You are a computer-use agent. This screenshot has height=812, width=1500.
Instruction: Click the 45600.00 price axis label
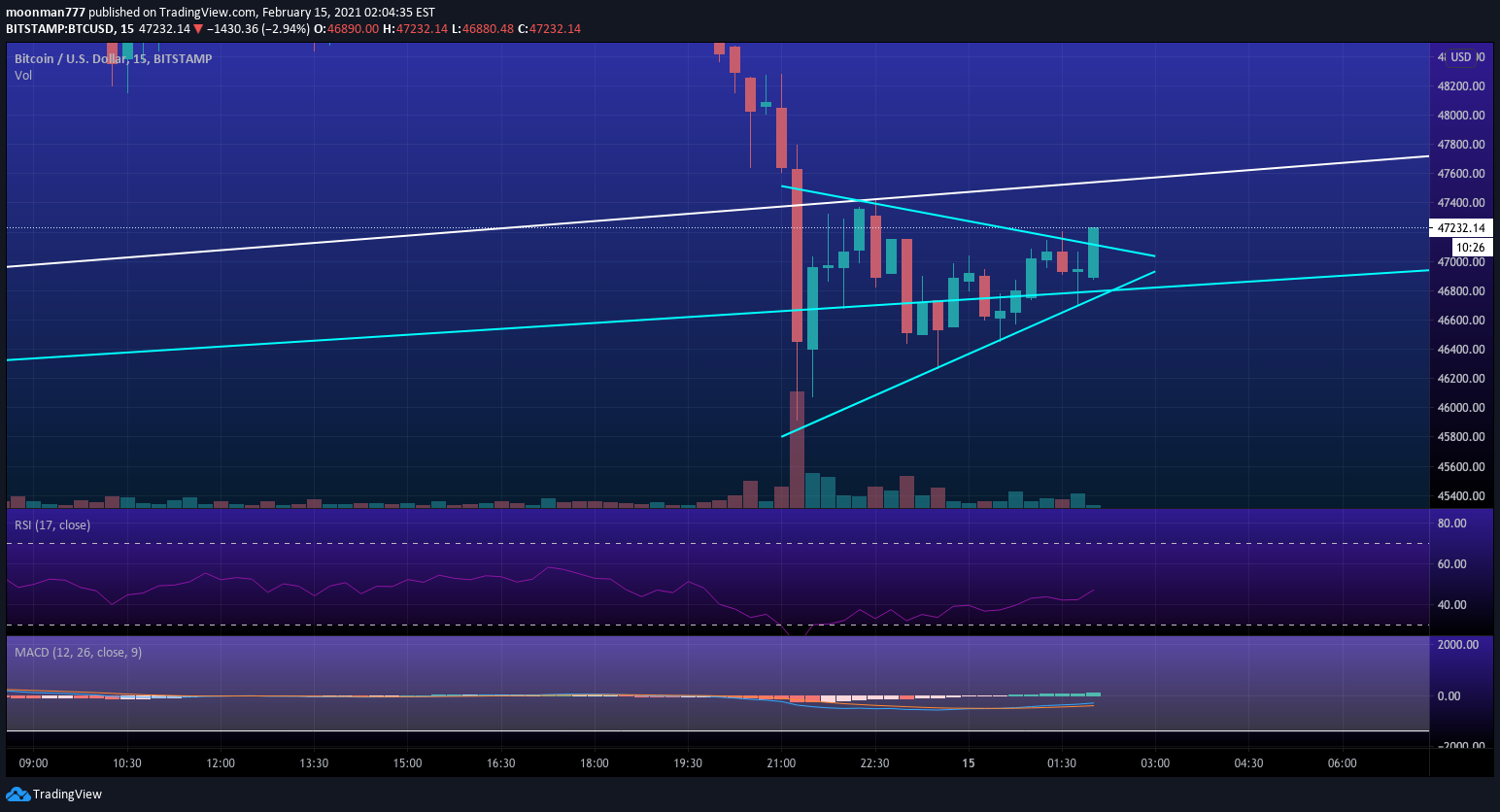click(1461, 466)
